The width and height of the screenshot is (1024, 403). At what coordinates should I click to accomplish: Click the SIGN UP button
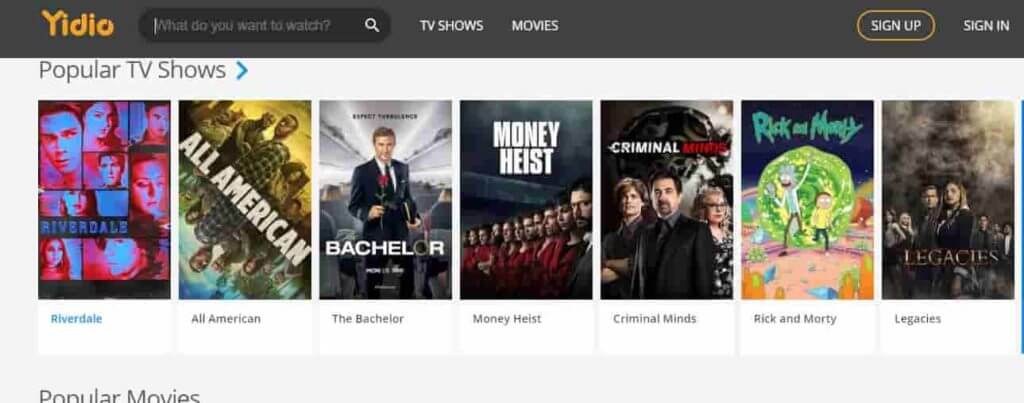pyautogui.click(x=895, y=25)
